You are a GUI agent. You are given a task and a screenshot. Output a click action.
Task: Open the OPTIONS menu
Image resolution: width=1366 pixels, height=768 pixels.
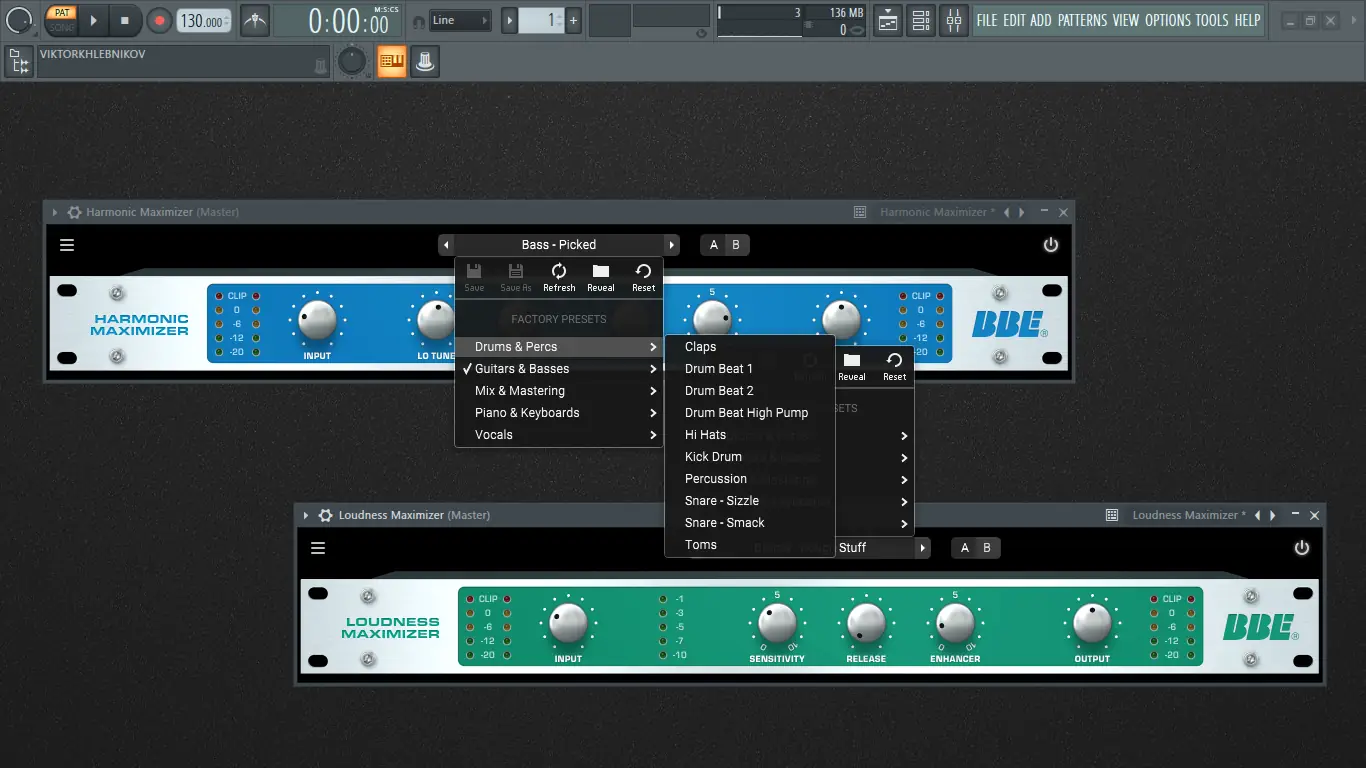[x=1167, y=20]
